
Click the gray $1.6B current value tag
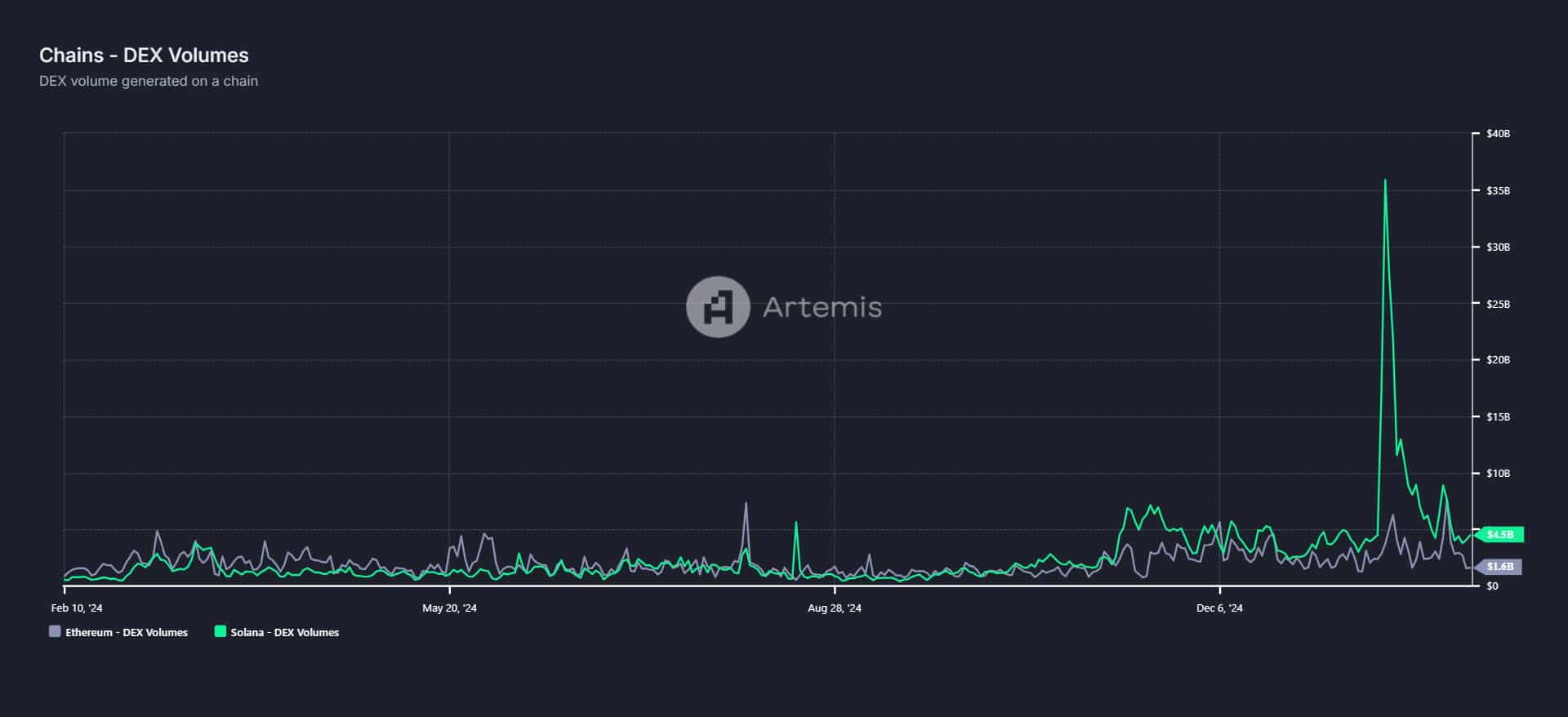pos(1500,566)
